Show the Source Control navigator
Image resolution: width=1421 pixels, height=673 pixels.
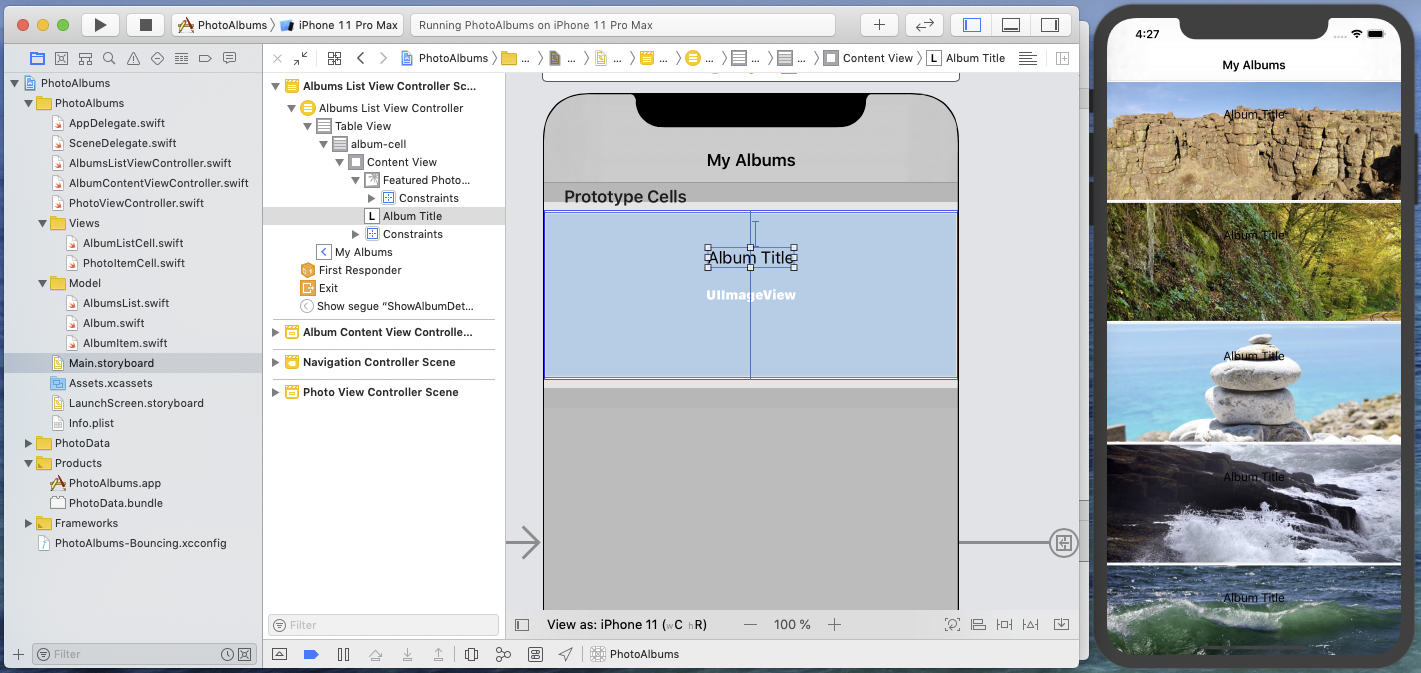point(61,58)
